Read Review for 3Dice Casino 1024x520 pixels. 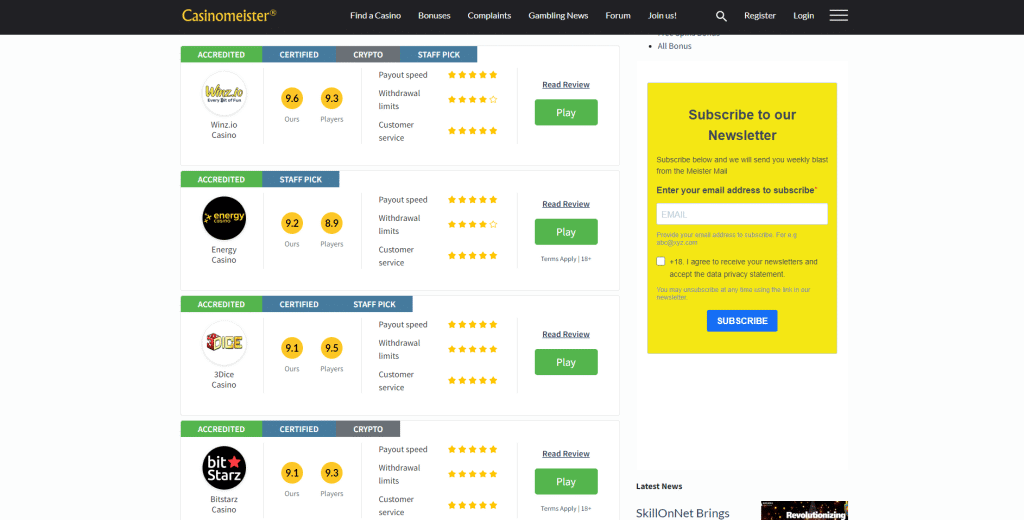coord(566,334)
